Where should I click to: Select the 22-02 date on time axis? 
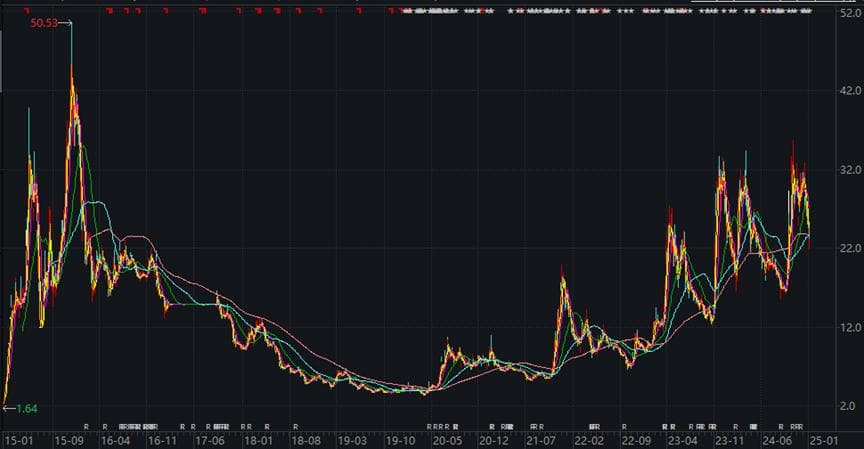click(x=588, y=440)
